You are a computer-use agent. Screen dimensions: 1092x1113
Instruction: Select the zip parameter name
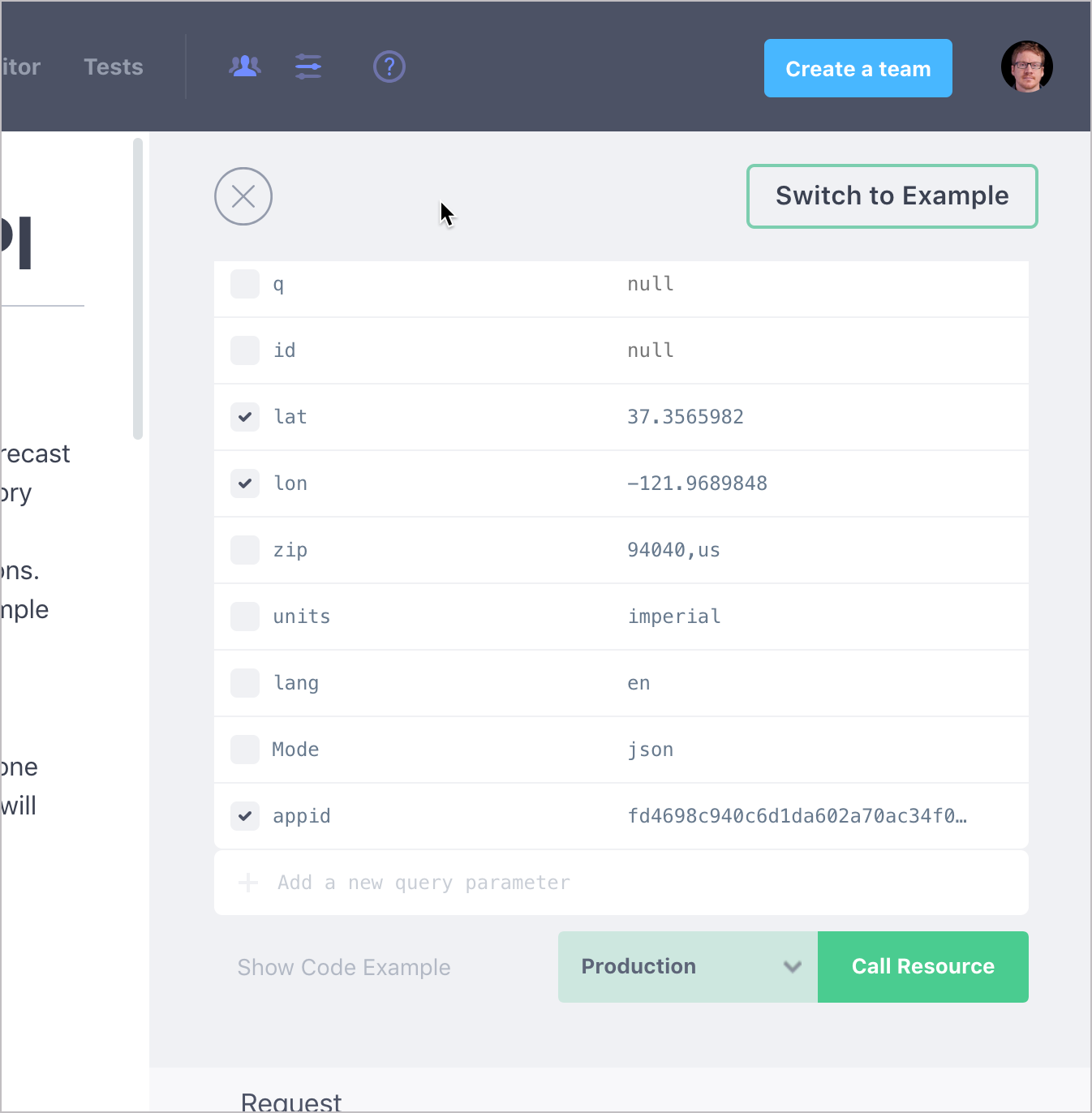[x=290, y=550]
